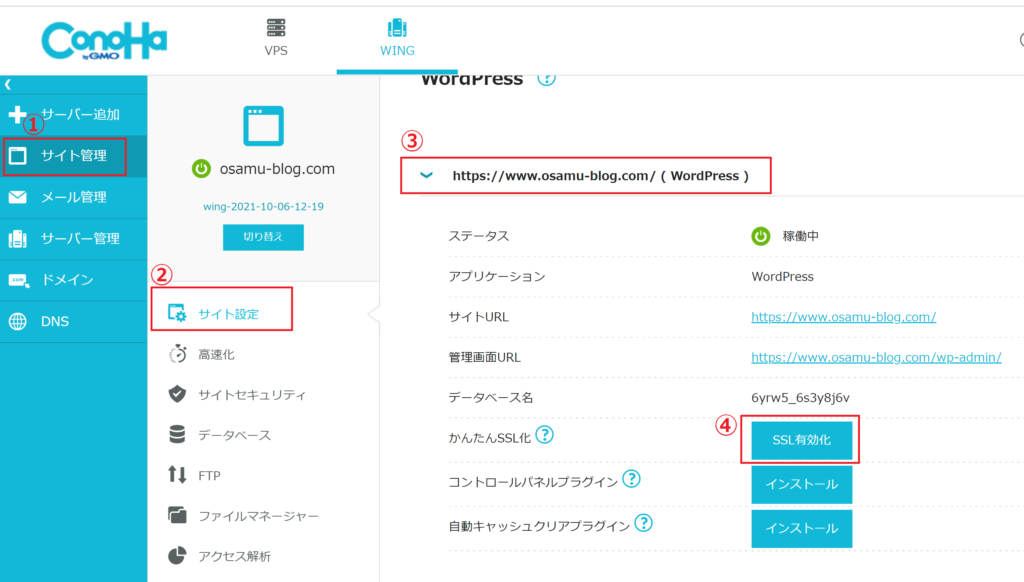Click the ステータス label
1024x582 pixels.
pos(478,236)
